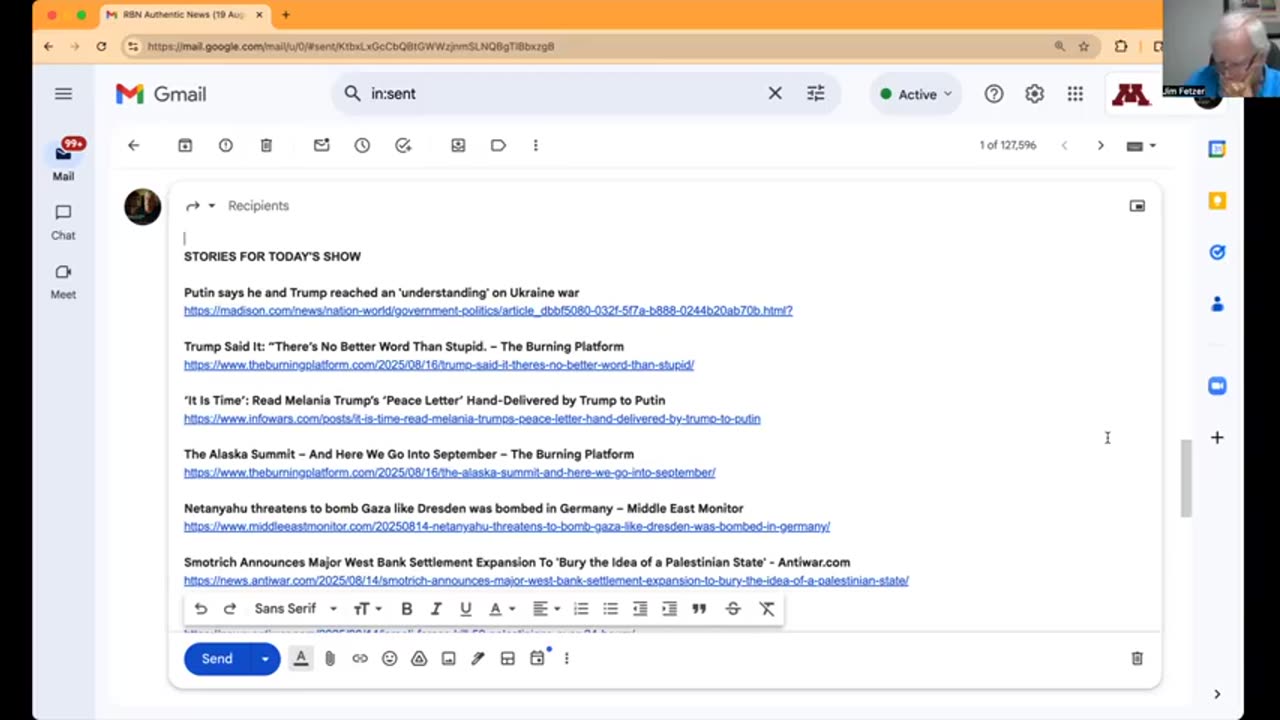Screen dimensions: 1280x720
Task: Open the type of response dropdown
Action: tap(200, 205)
